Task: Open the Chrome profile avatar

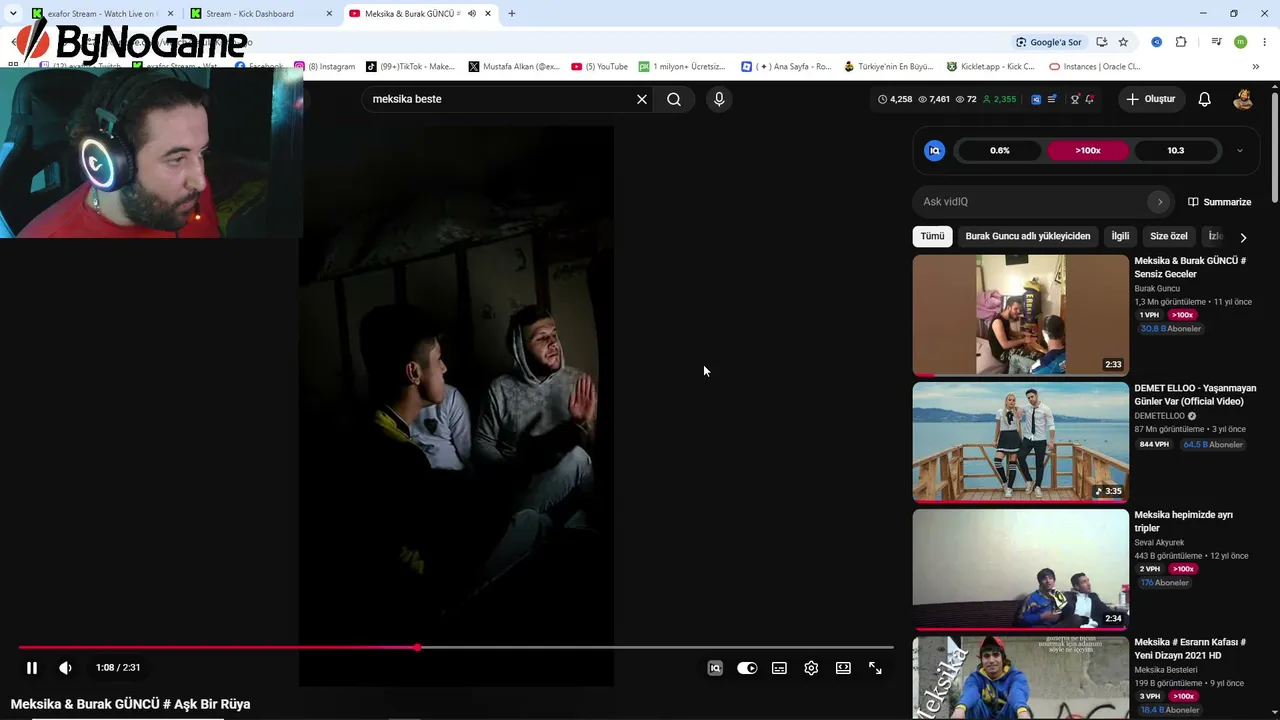Action: pyautogui.click(x=1241, y=42)
